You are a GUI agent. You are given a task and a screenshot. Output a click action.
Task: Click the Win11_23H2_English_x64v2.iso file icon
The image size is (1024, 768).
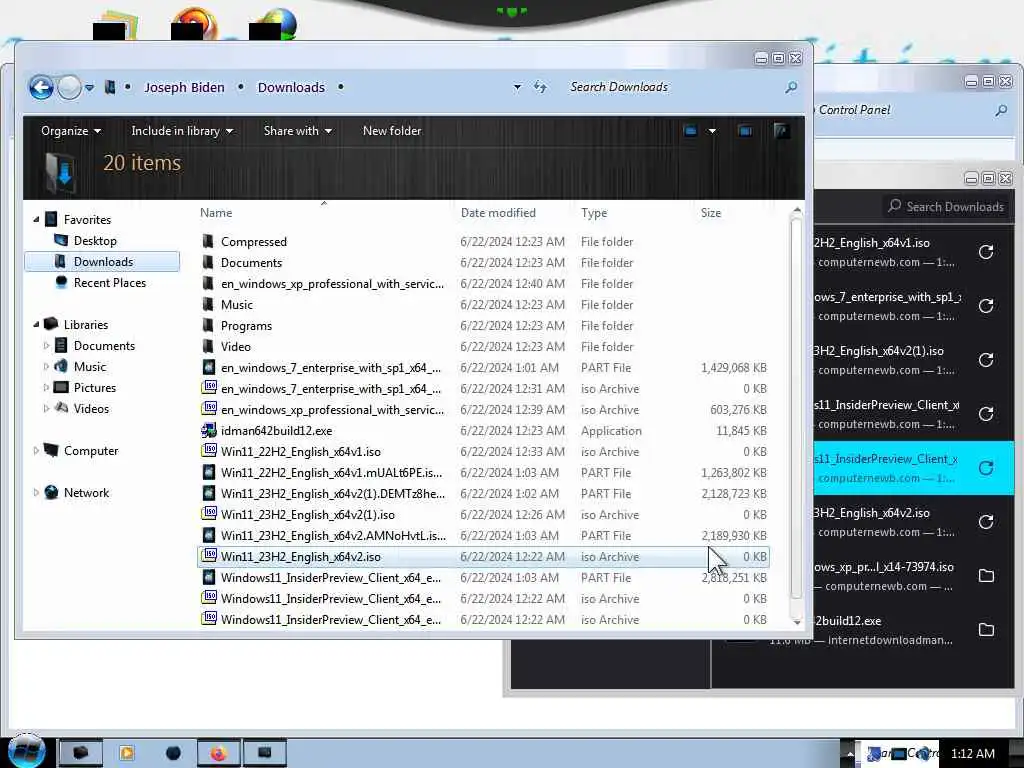coord(208,556)
